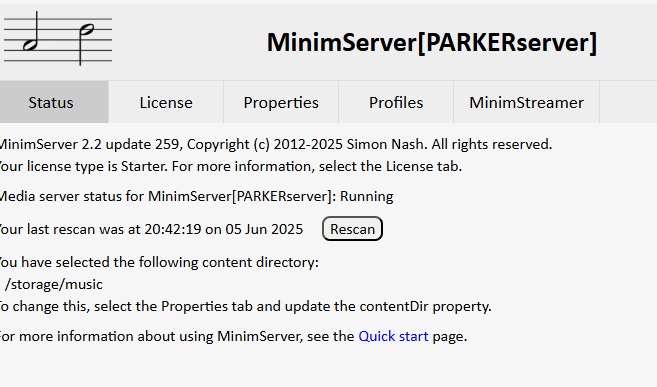Click the Rescan button

point(352,229)
